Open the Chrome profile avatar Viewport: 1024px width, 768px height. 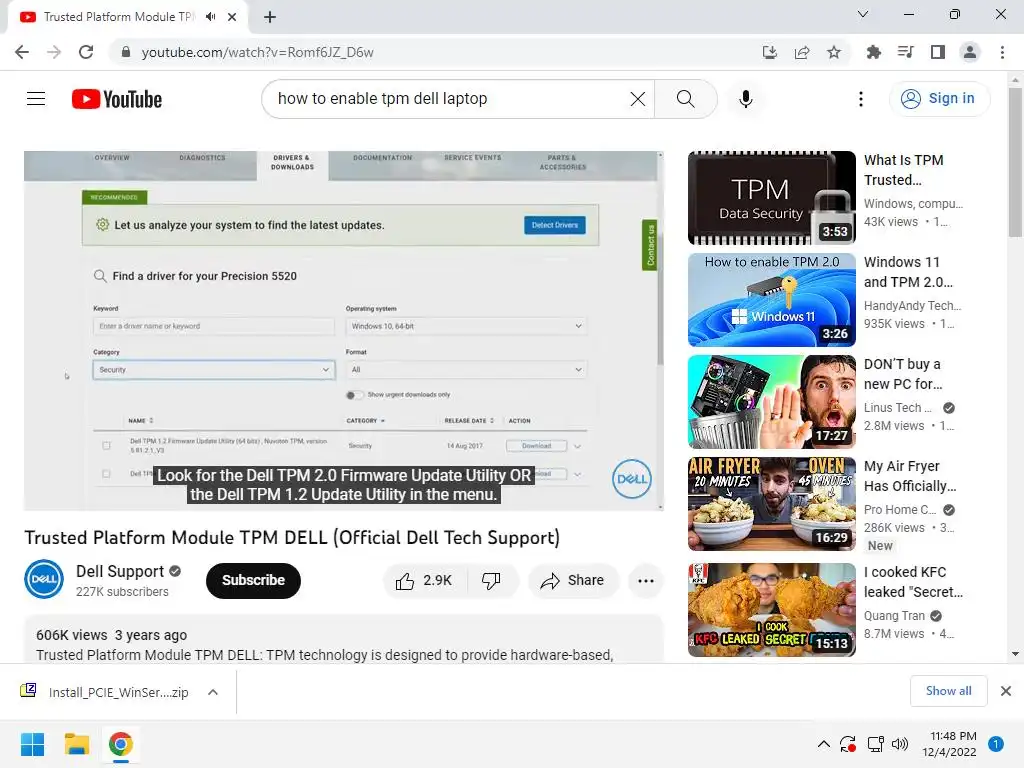point(970,52)
